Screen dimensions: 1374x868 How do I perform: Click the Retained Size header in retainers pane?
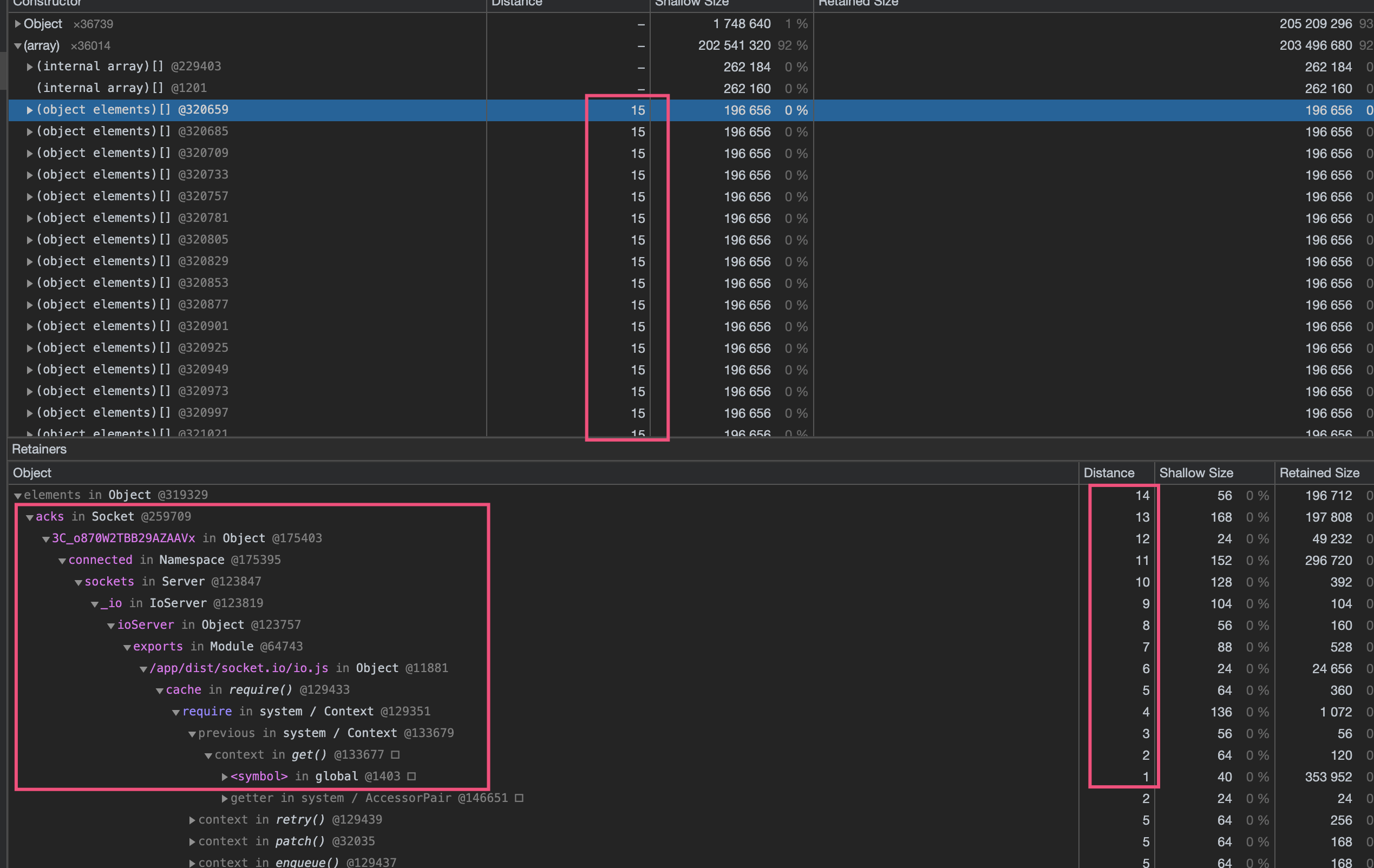click(1319, 473)
